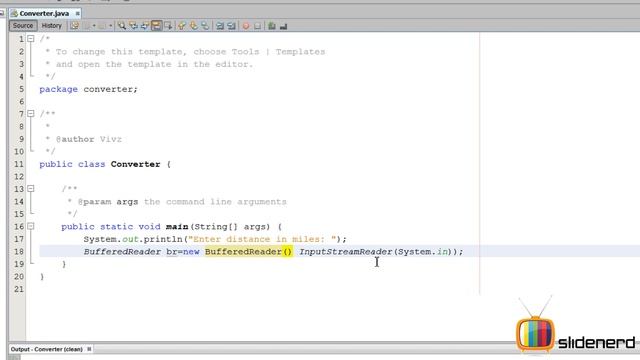Go to next bookmark icon
The width and height of the screenshot is (640, 360).
pyautogui.click(x=193, y=26)
